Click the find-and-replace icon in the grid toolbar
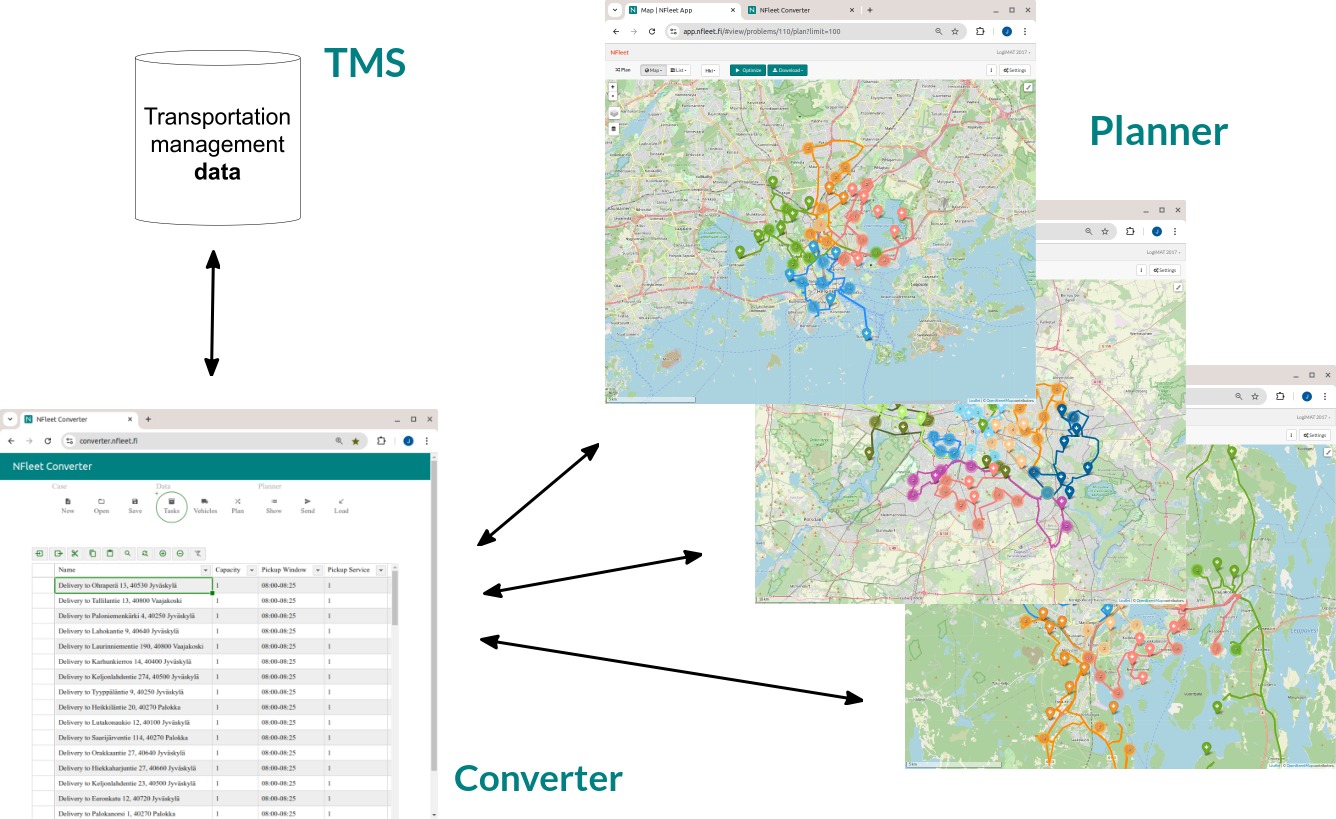This screenshot has height=819, width=1336. [x=145, y=553]
